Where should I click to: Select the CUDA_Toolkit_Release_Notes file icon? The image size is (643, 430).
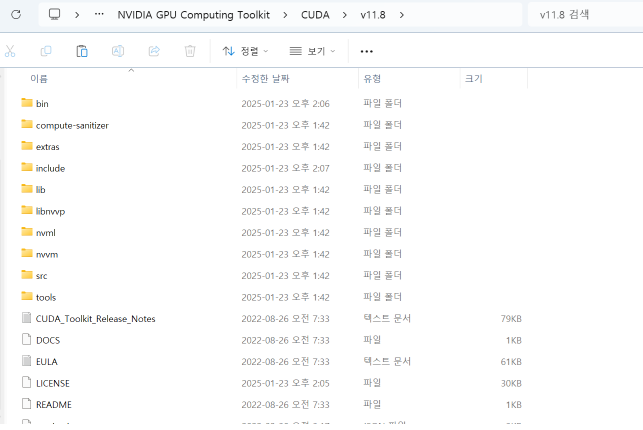click(27, 318)
